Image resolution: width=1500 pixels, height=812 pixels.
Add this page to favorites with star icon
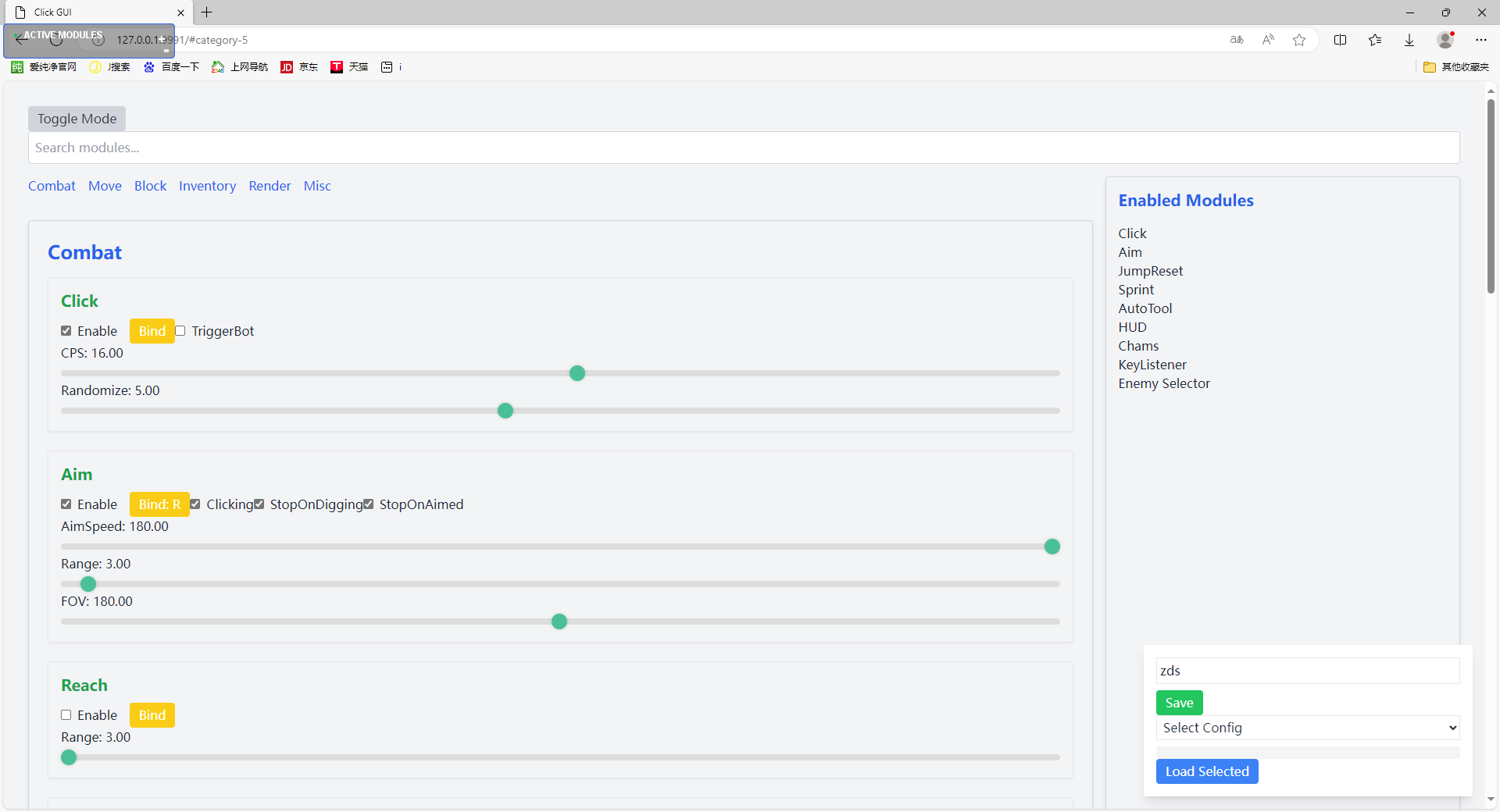(x=1299, y=40)
